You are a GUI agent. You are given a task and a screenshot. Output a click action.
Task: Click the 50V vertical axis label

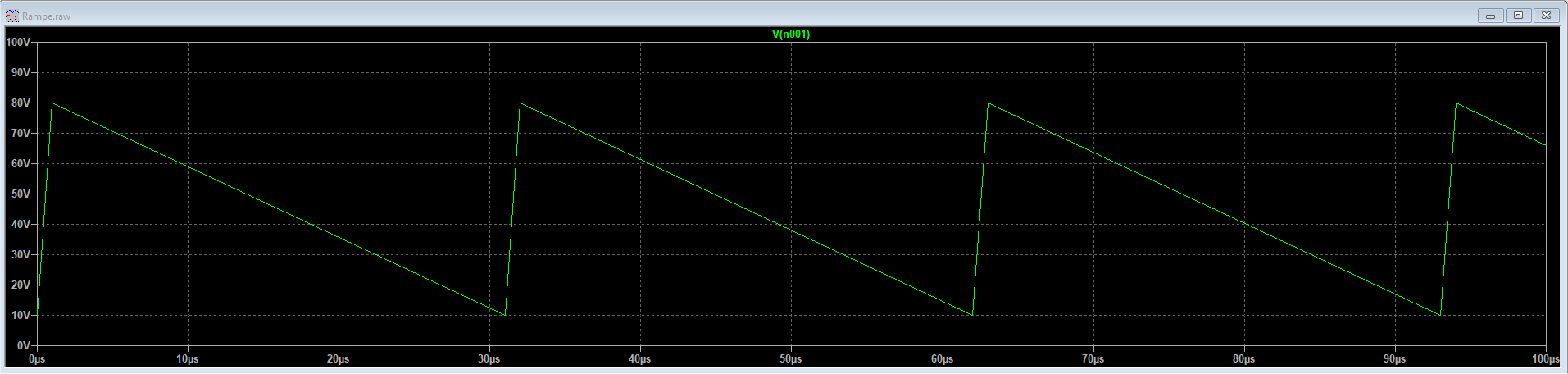21,194
